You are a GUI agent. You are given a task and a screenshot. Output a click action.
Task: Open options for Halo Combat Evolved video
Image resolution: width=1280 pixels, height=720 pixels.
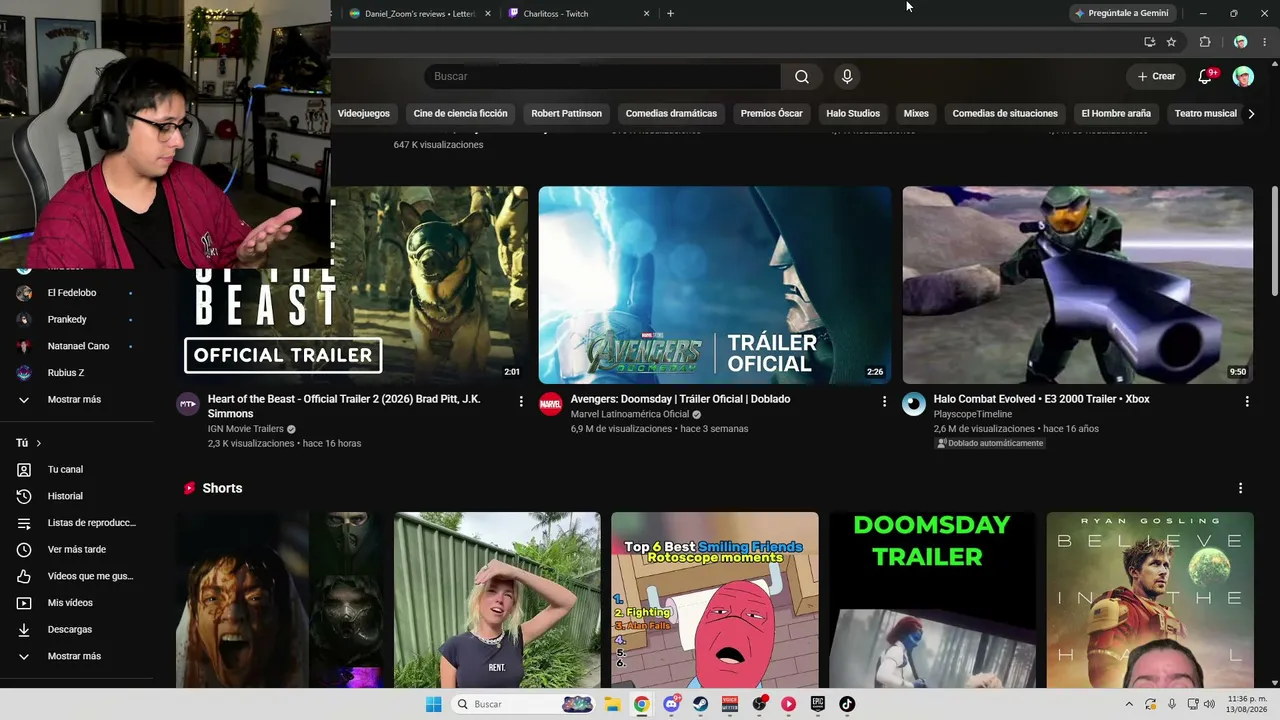point(1247,401)
